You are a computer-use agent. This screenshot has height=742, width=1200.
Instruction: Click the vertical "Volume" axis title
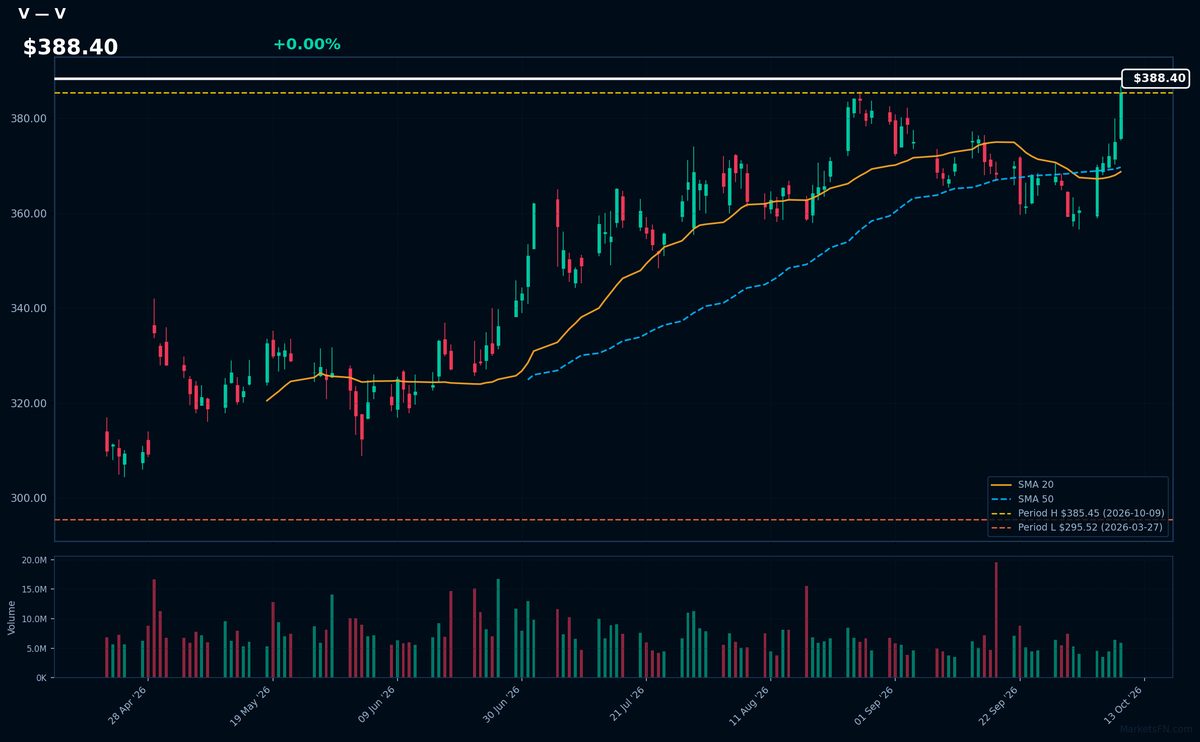pyautogui.click(x=11, y=617)
